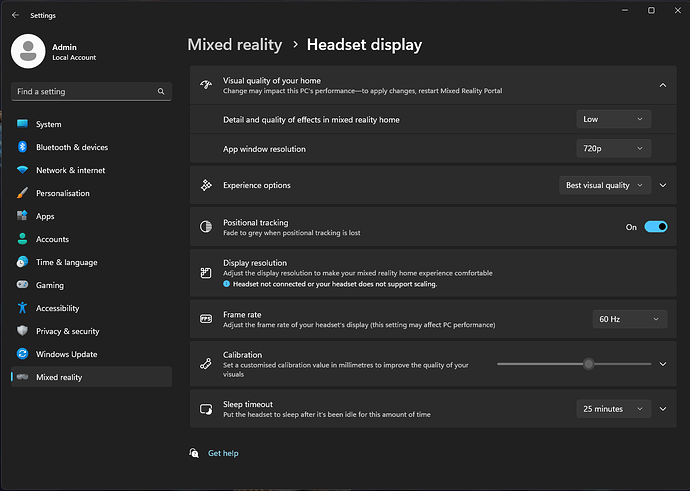Viewport: 690px width, 491px height.
Task: Click the Display resolution title text
Action: tap(255, 263)
